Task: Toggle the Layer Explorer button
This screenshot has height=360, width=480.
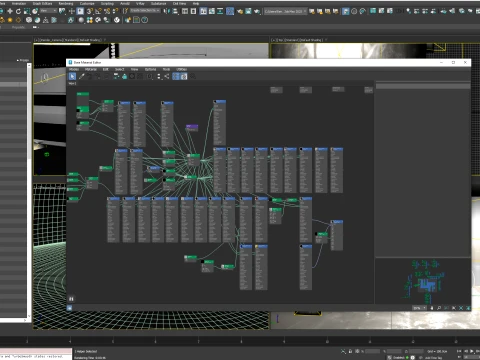Action: tap(193, 11)
